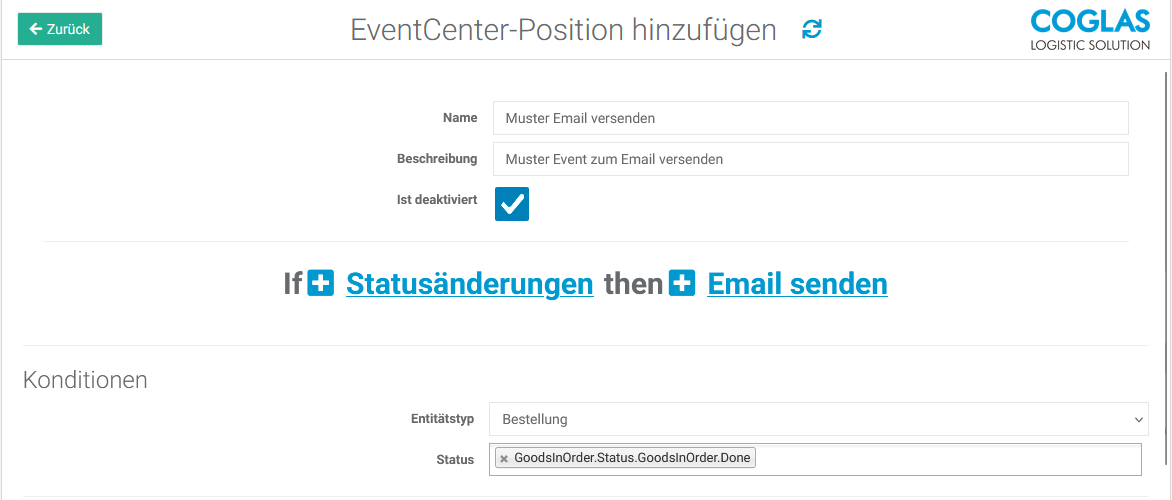Viewport: 1172px width, 500px height.
Task: Focus the Name text field
Action: [810, 118]
